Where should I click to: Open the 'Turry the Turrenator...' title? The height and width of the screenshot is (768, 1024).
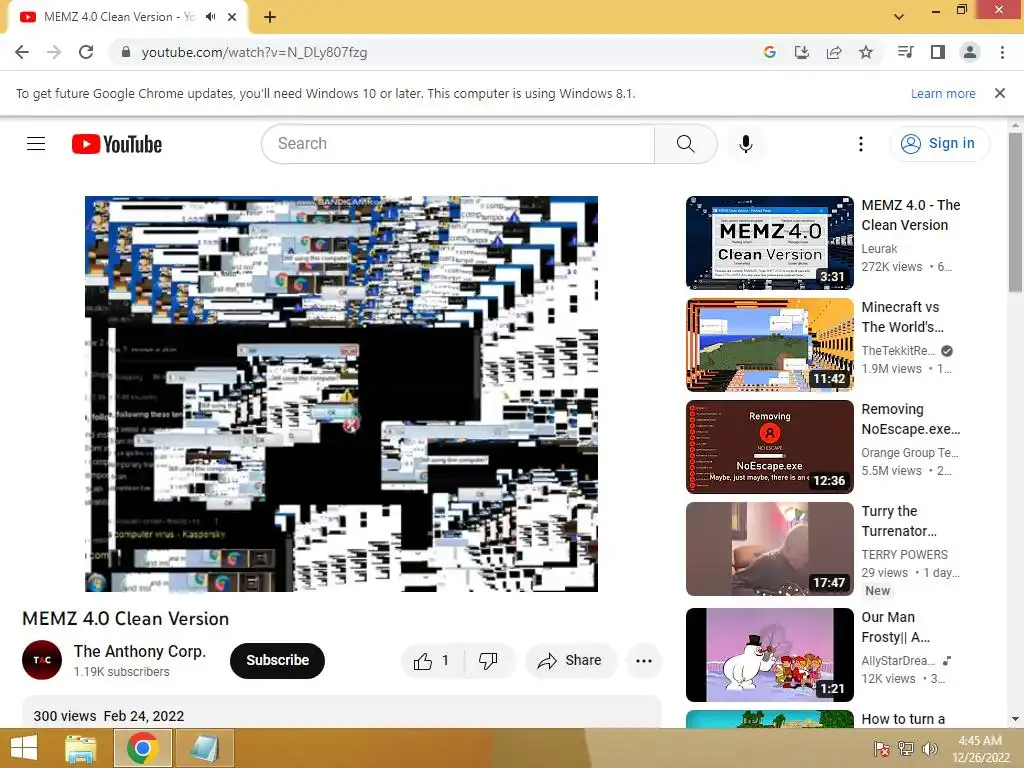coord(899,520)
